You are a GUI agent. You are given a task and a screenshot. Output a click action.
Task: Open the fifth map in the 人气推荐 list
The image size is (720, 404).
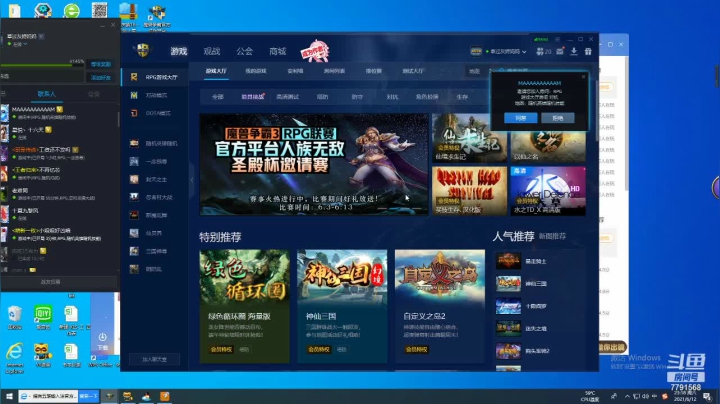(x=540, y=351)
